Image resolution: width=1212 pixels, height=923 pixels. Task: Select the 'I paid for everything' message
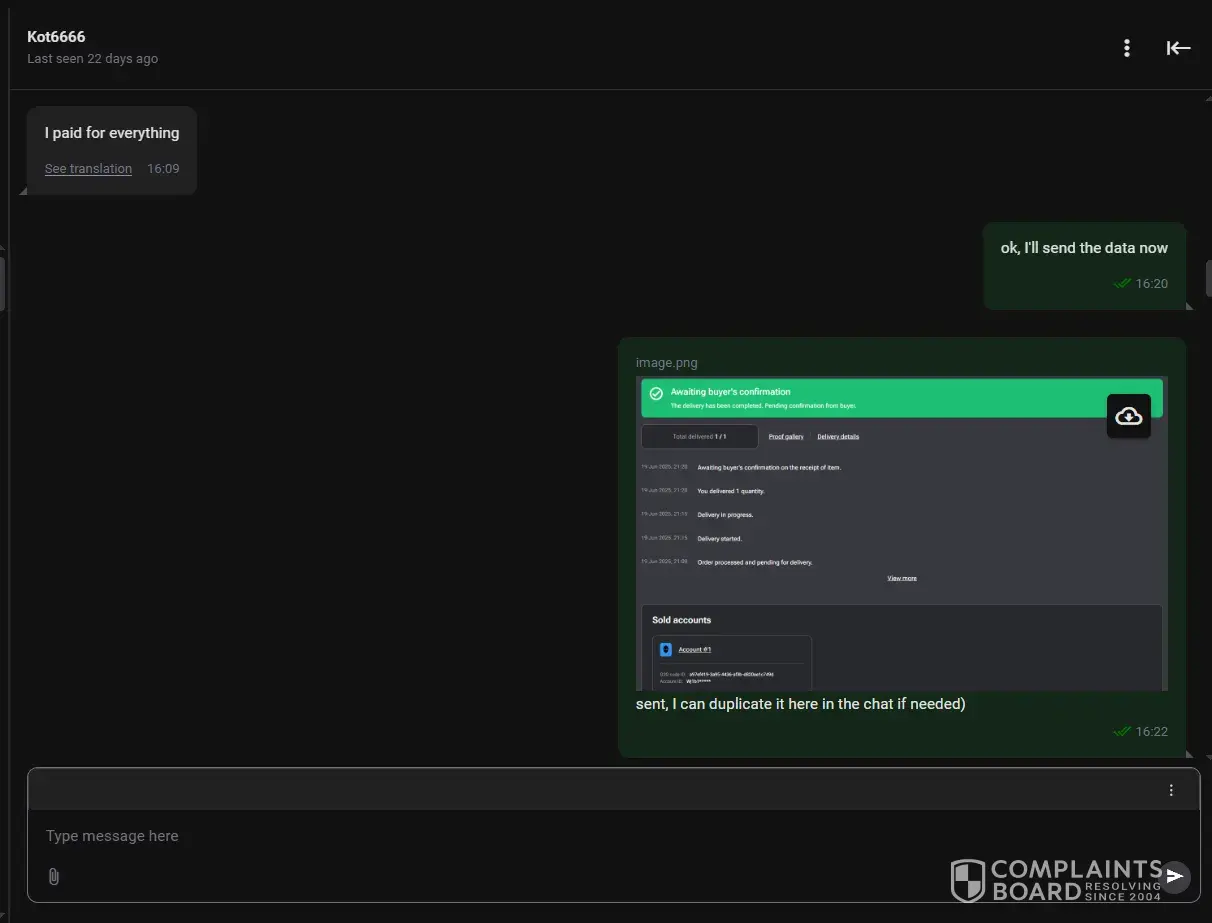tap(112, 133)
